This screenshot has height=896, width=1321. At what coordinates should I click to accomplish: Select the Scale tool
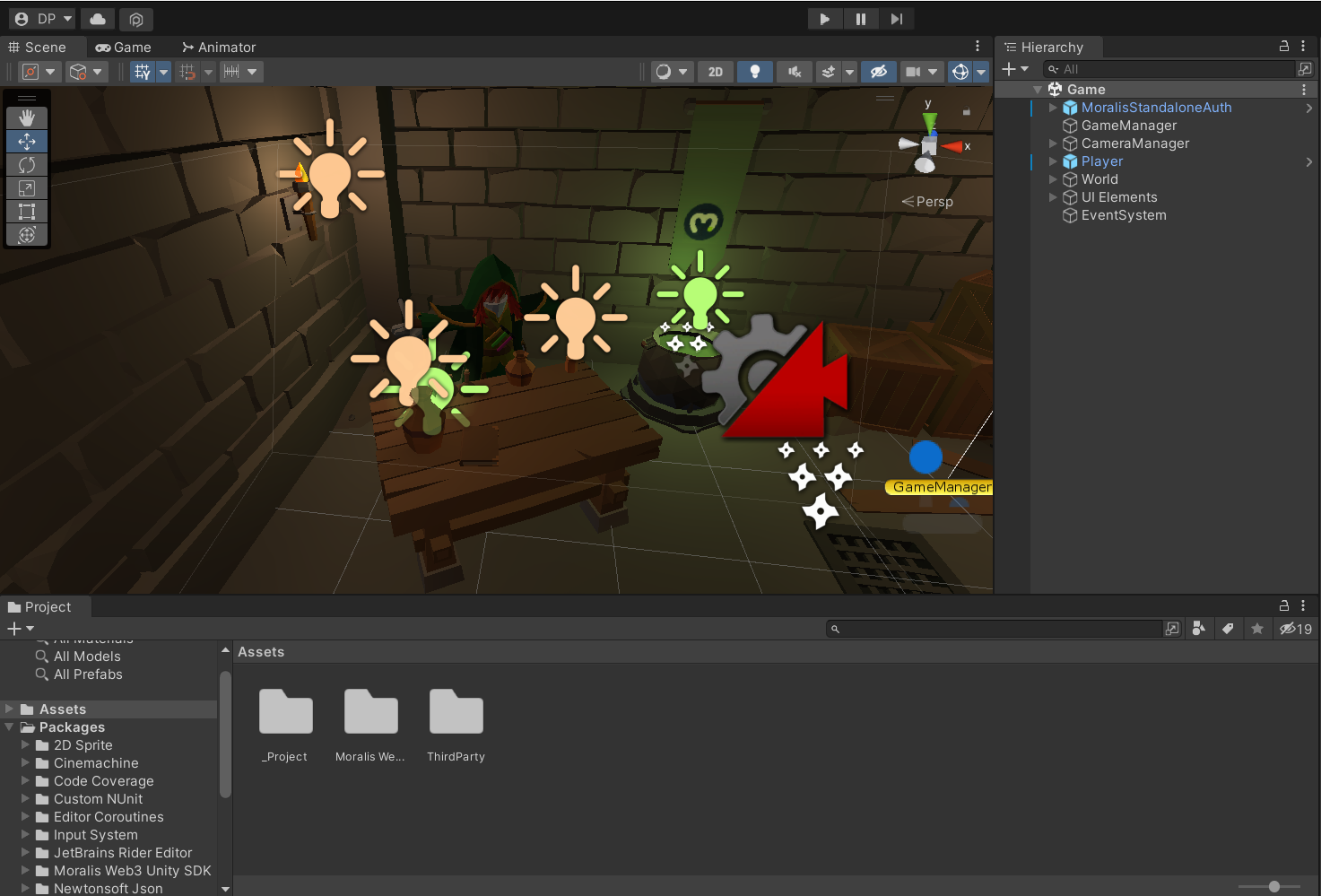point(27,187)
